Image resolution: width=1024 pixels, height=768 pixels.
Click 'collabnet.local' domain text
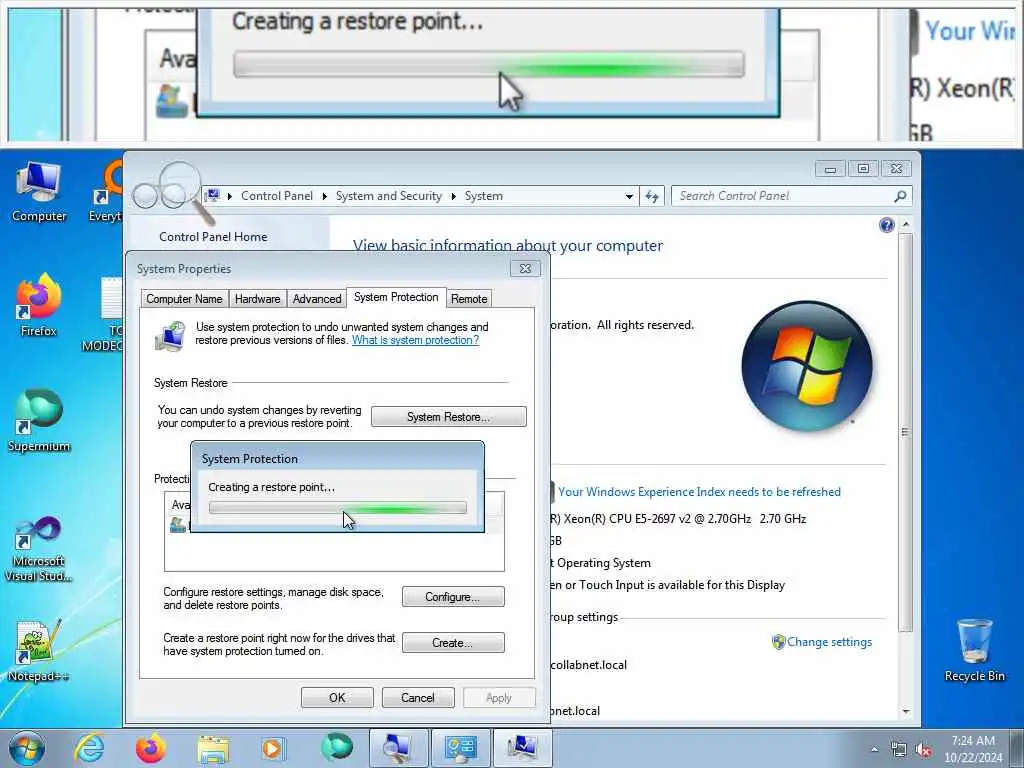pos(588,665)
